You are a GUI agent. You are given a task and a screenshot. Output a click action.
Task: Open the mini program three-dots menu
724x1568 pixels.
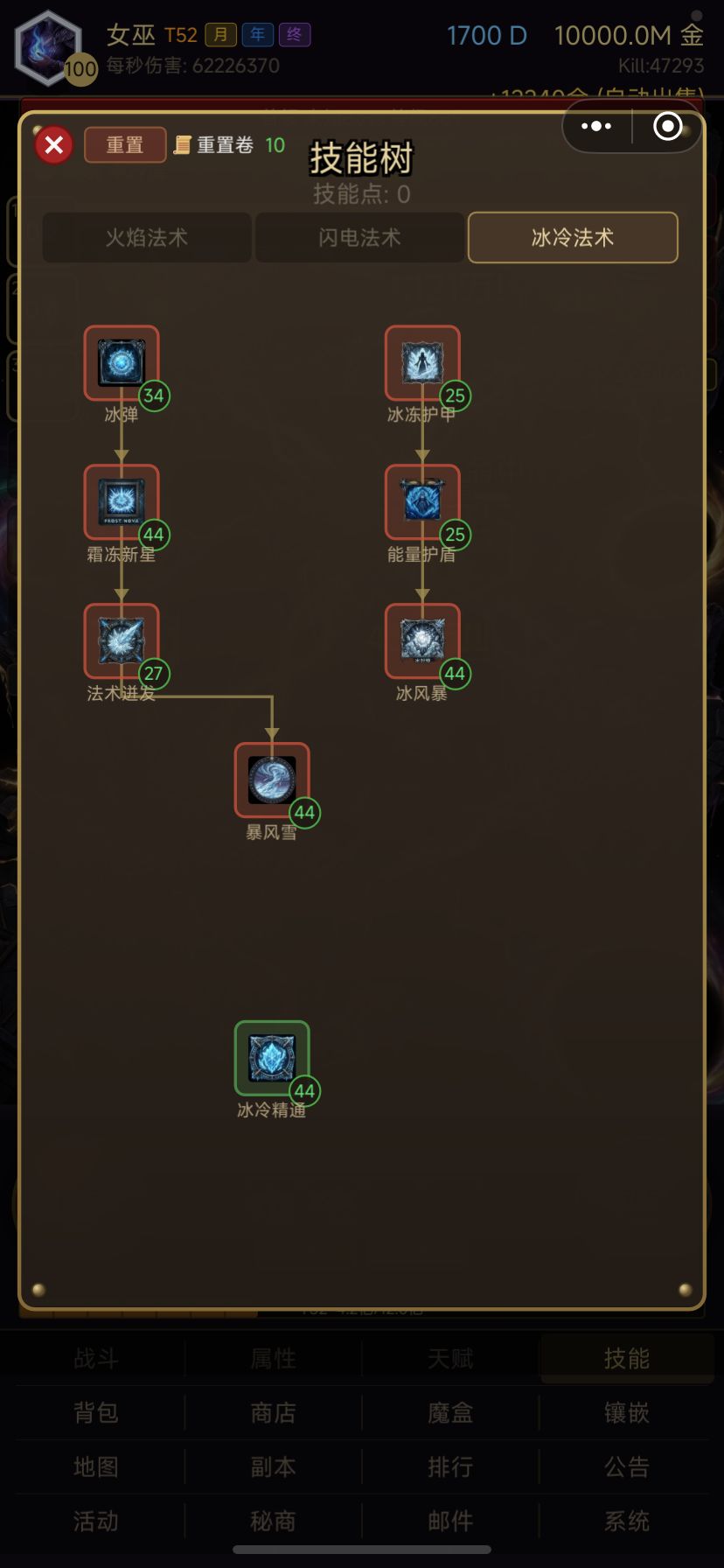click(x=596, y=127)
